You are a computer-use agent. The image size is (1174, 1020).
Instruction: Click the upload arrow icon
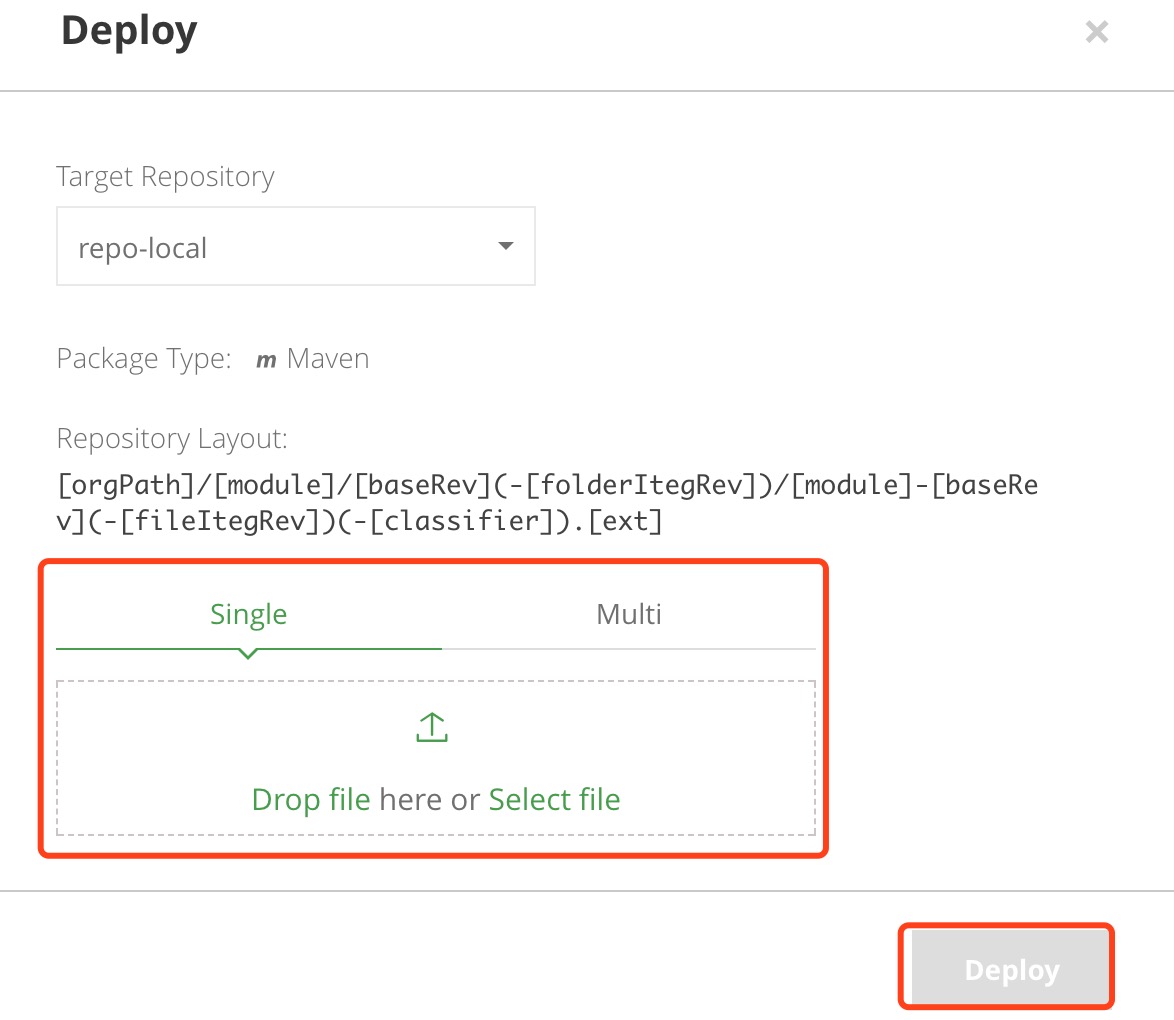pos(431,728)
